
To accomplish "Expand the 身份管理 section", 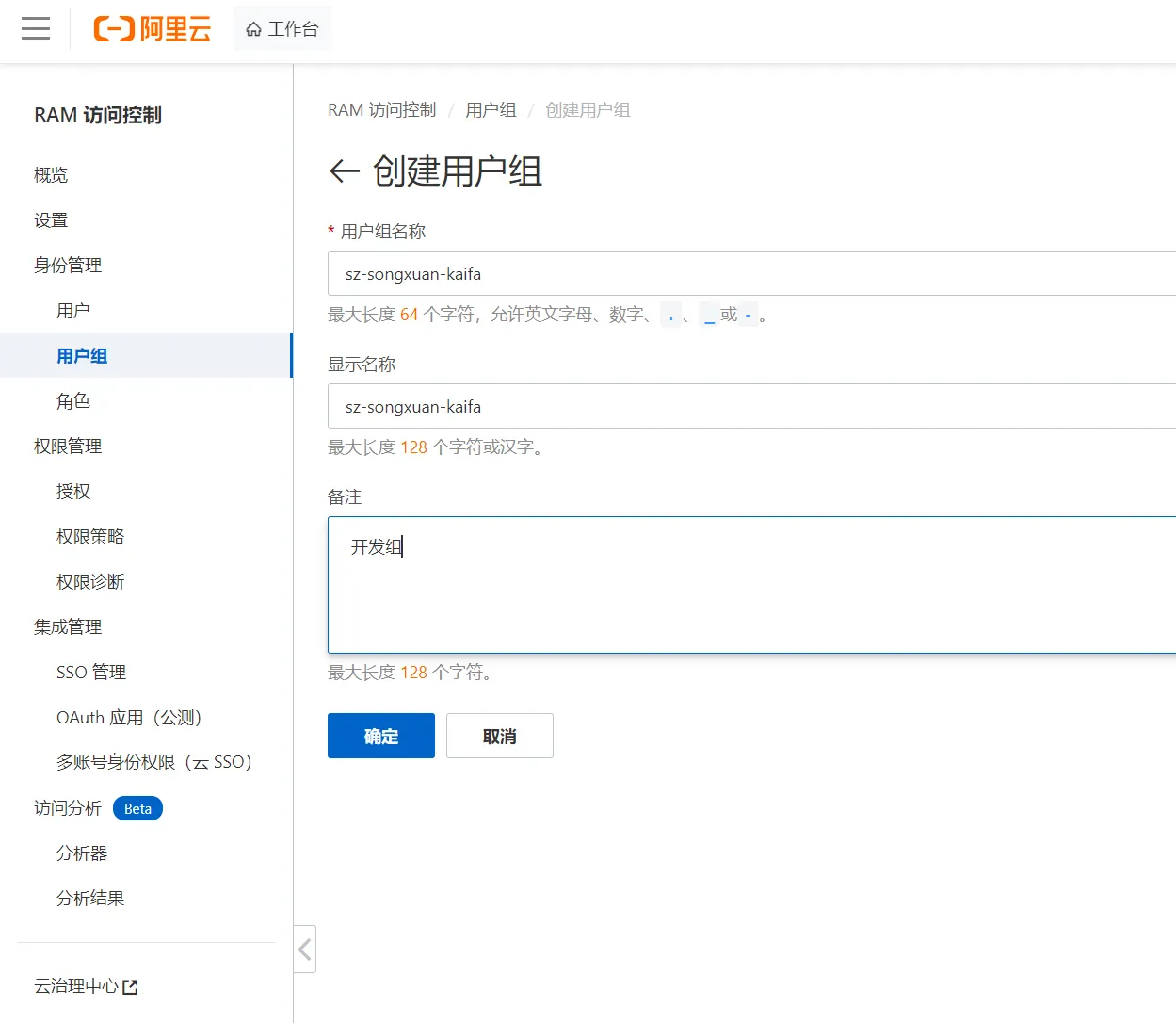I will tap(68, 266).
